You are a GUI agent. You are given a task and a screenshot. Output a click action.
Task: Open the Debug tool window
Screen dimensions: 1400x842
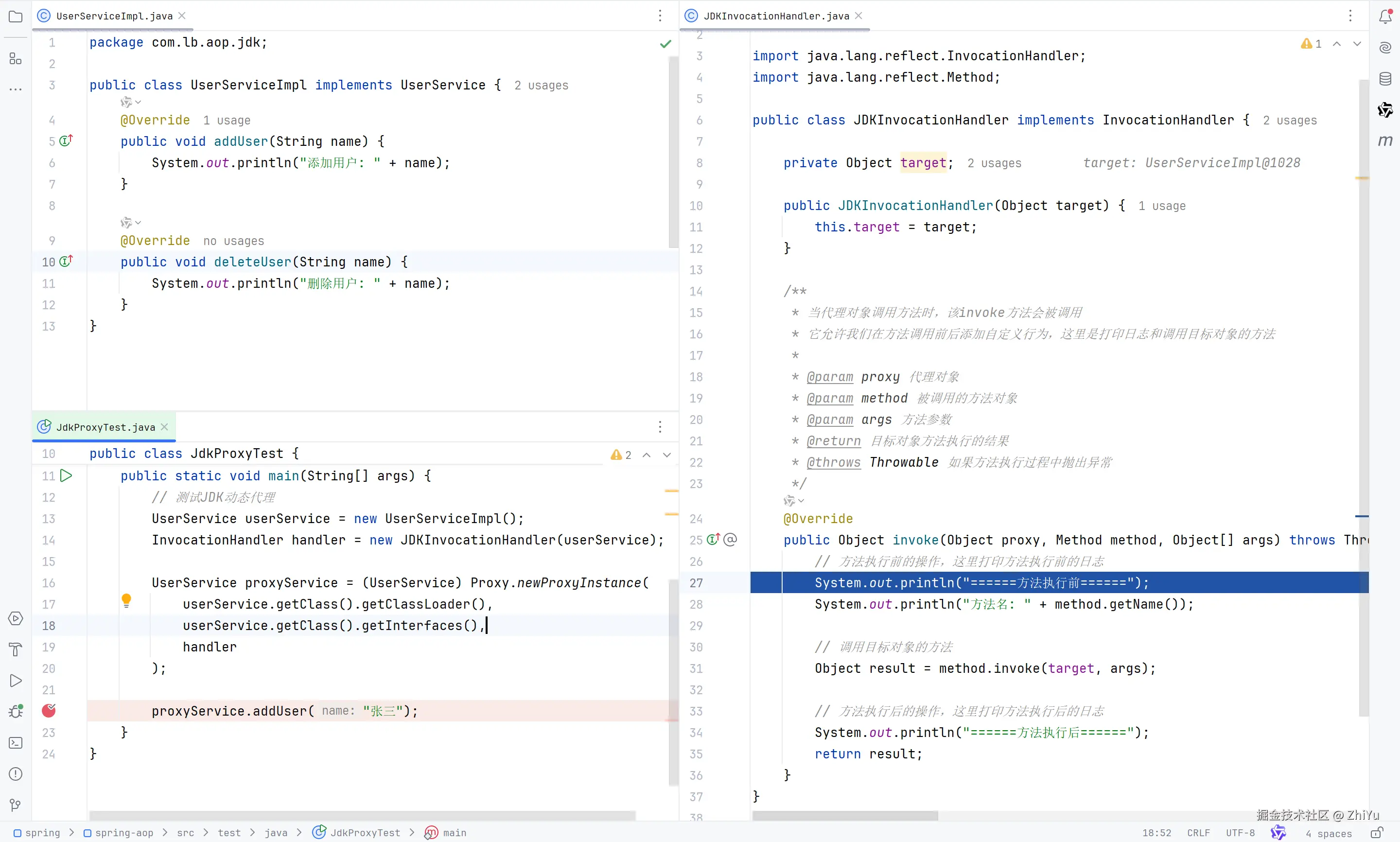pyautogui.click(x=16, y=711)
